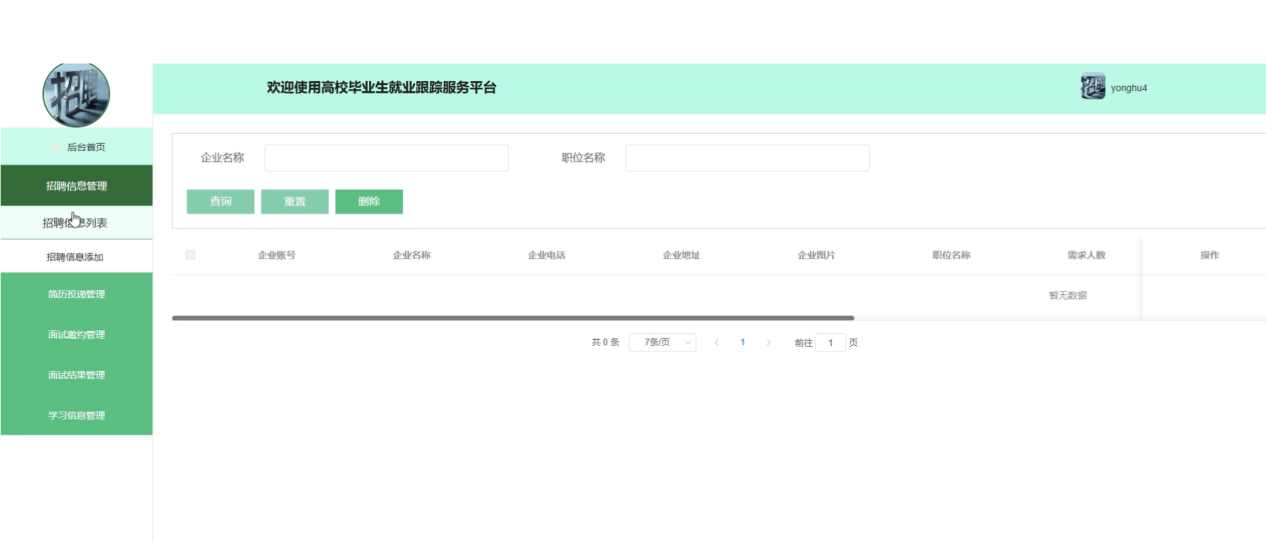The image size is (1266, 542).
Task: Click the next page arrow
Action: (768, 342)
